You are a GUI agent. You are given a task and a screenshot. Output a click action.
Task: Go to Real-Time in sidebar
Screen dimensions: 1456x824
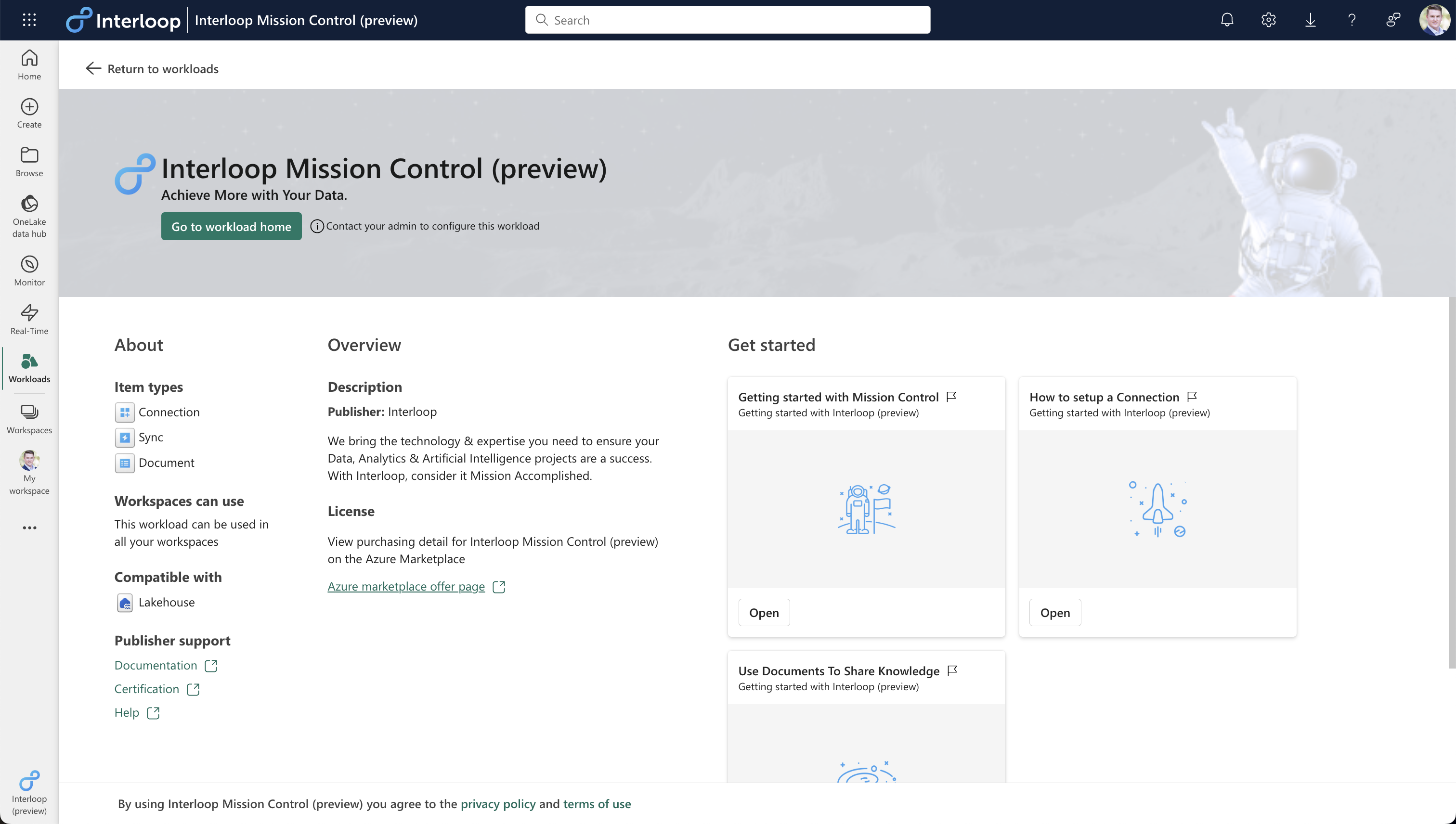[29, 319]
